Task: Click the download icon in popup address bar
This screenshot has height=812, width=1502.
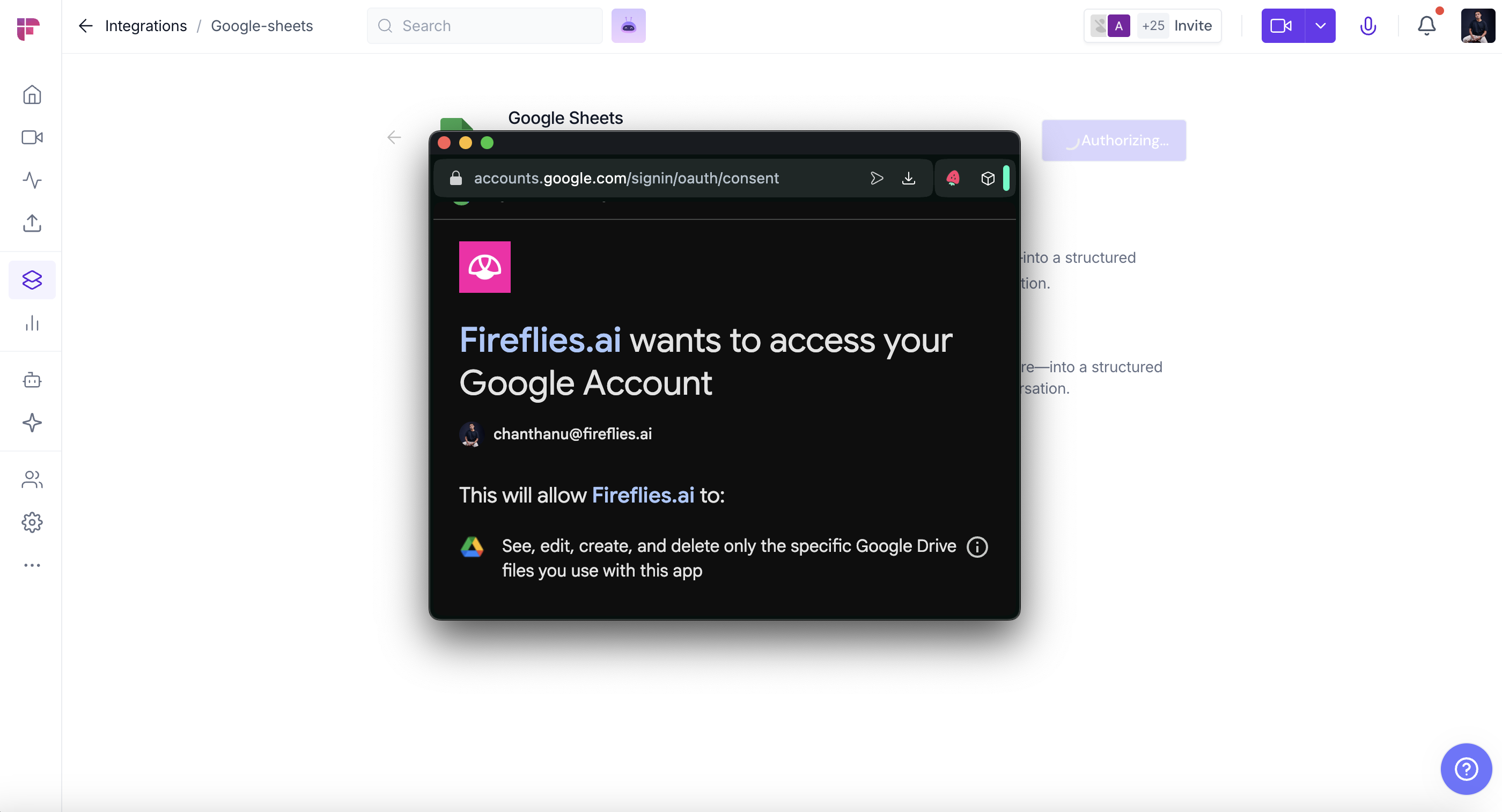Action: pos(908,179)
